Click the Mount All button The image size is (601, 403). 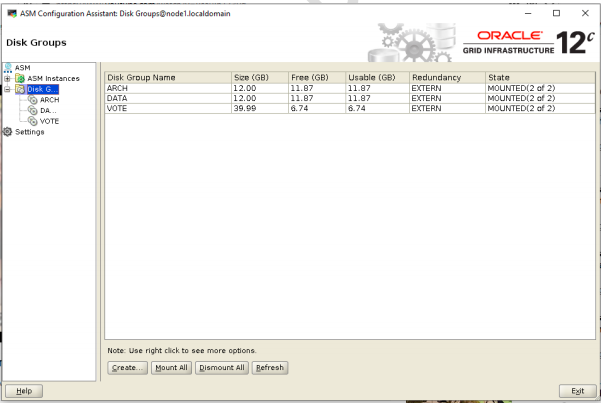pyautogui.click(x=171, y=368)
